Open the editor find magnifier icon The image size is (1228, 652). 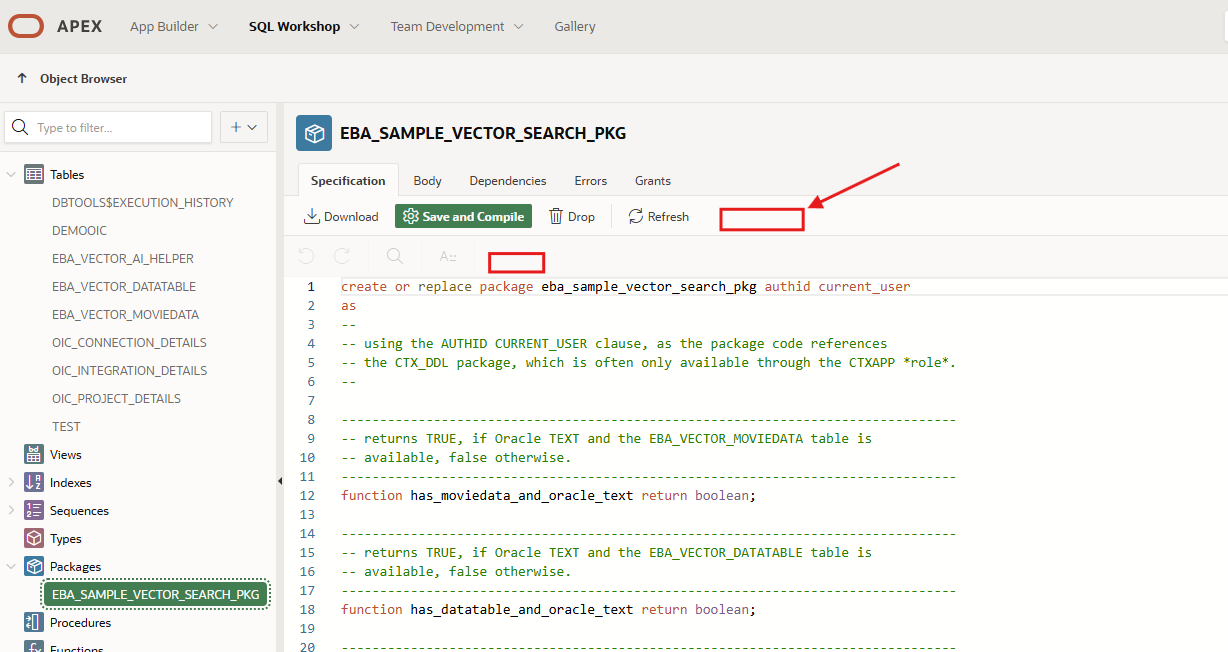click(395, 257)
